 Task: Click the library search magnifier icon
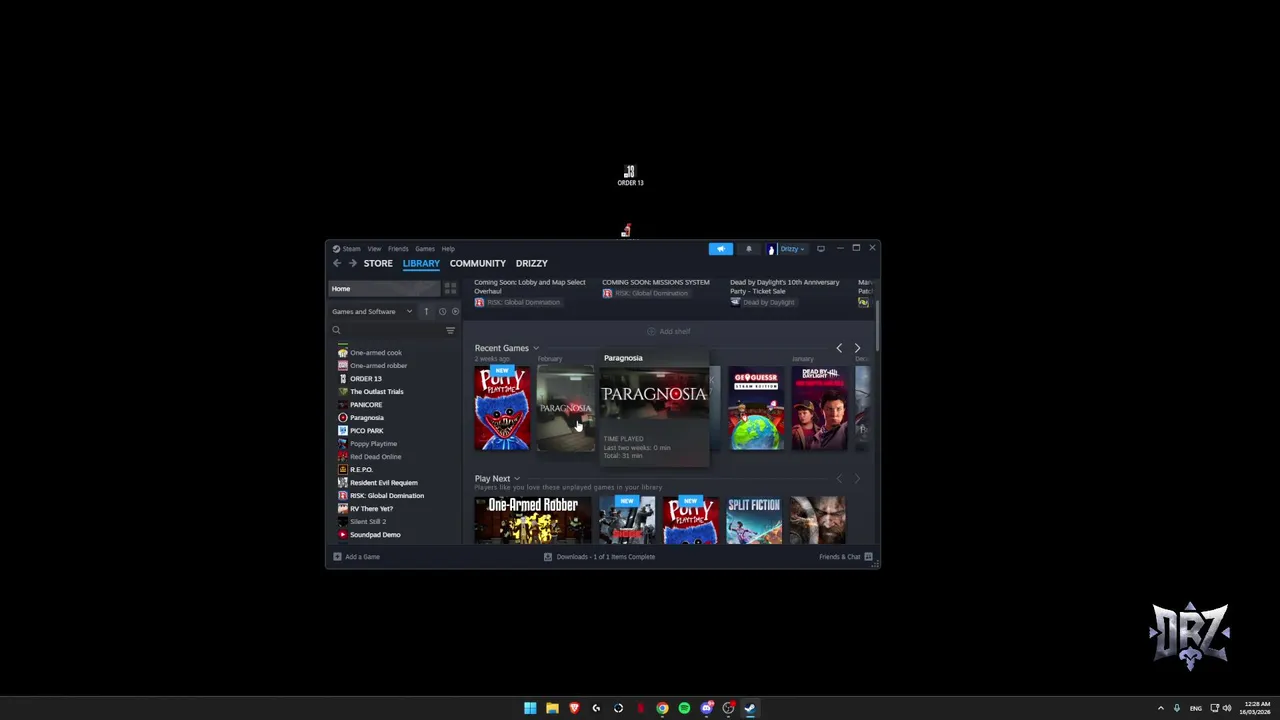(336, 330)
